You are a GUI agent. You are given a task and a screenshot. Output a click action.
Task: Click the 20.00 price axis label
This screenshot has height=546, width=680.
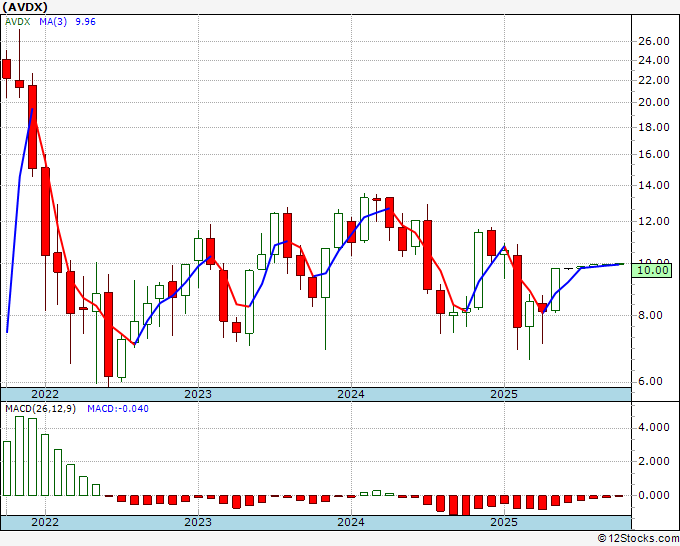pos(654,102)
